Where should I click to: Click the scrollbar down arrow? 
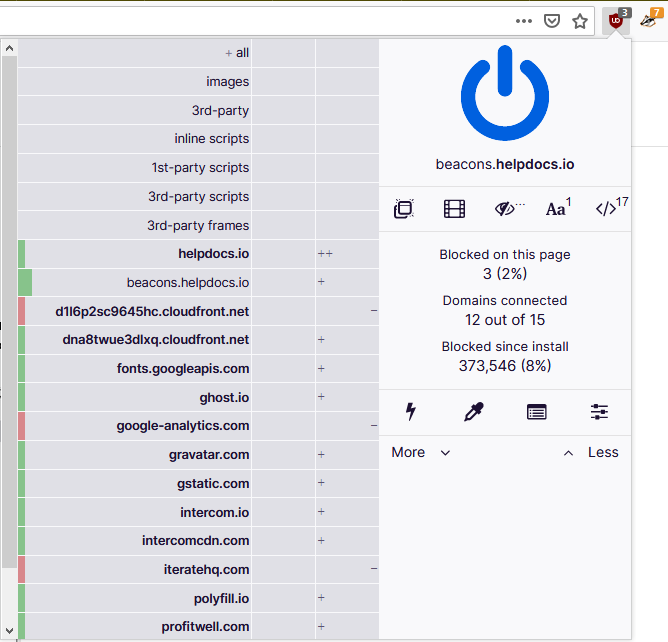[x=9, y=630]
